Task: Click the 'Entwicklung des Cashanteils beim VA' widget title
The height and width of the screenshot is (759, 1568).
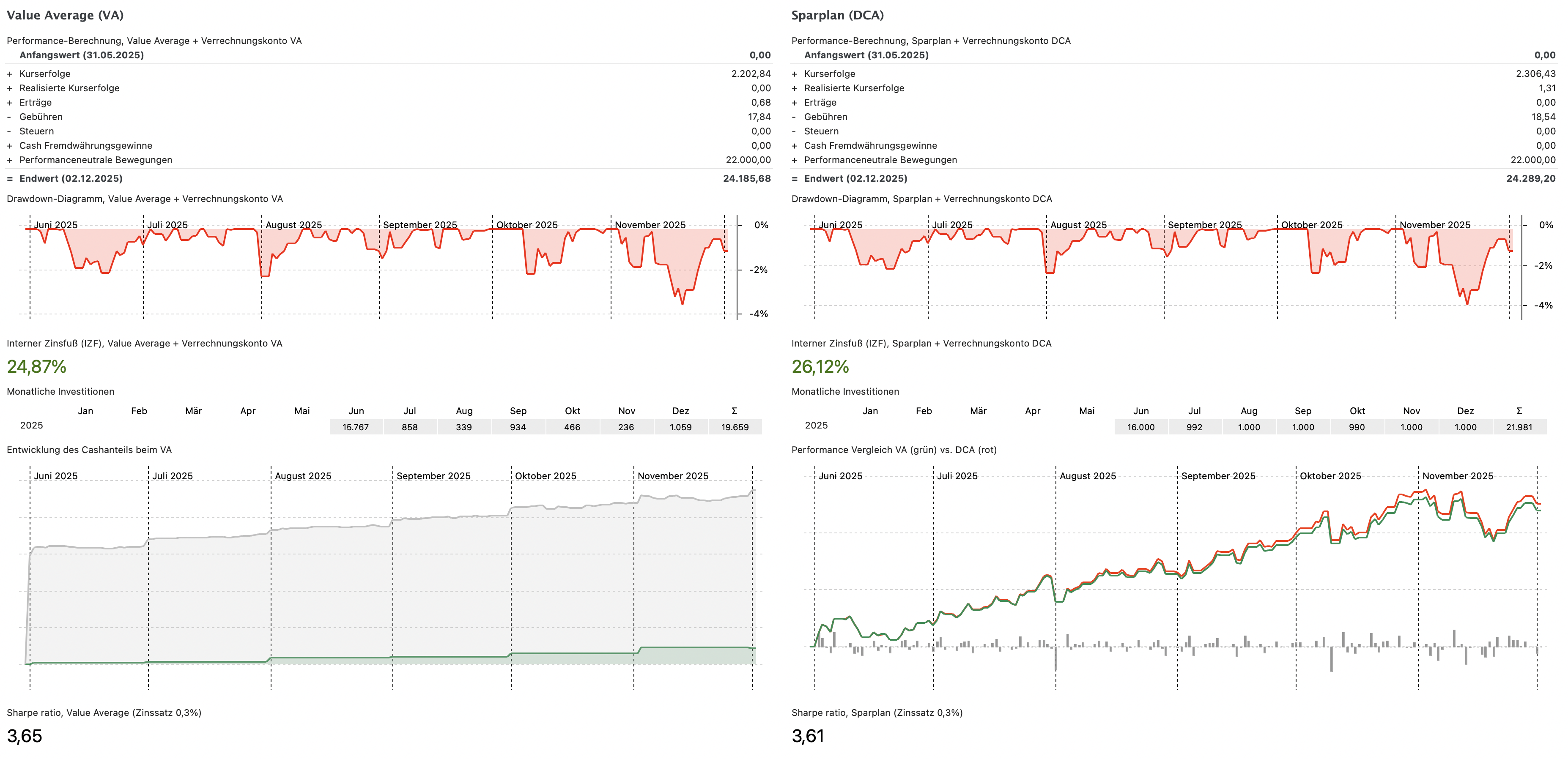Action: tap(90, 450)
